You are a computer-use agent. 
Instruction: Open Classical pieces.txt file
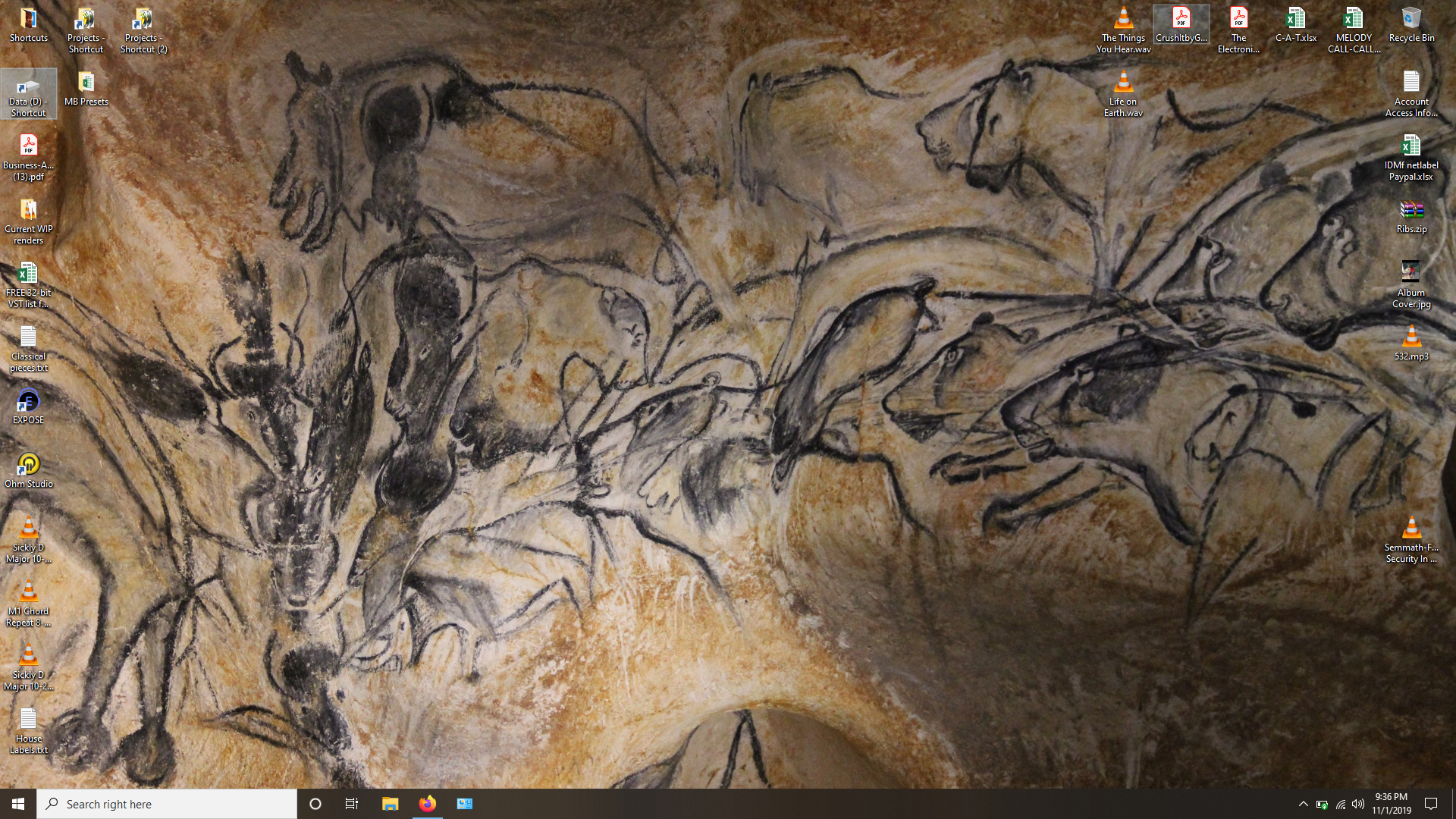[x=28, y=349]
